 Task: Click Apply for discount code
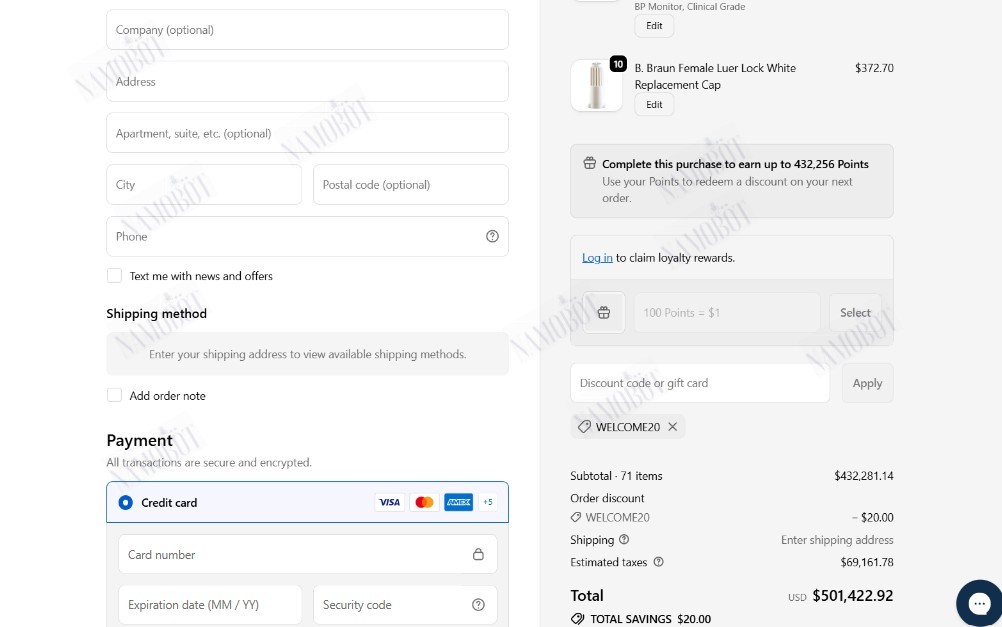coord(867,383)
